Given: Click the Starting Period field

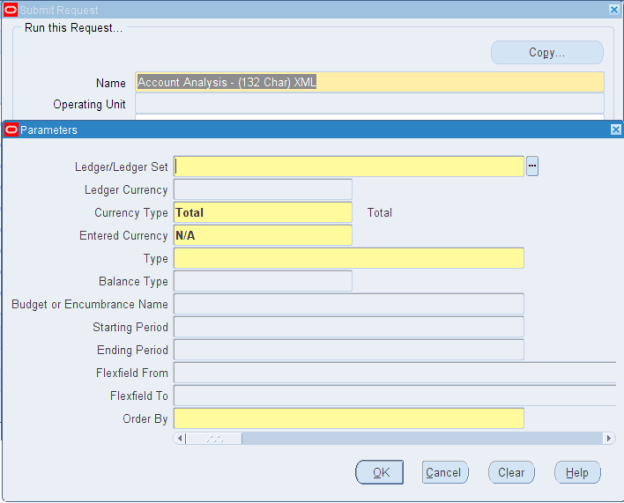Looking at the screenshot, I should tap(348, 327).
